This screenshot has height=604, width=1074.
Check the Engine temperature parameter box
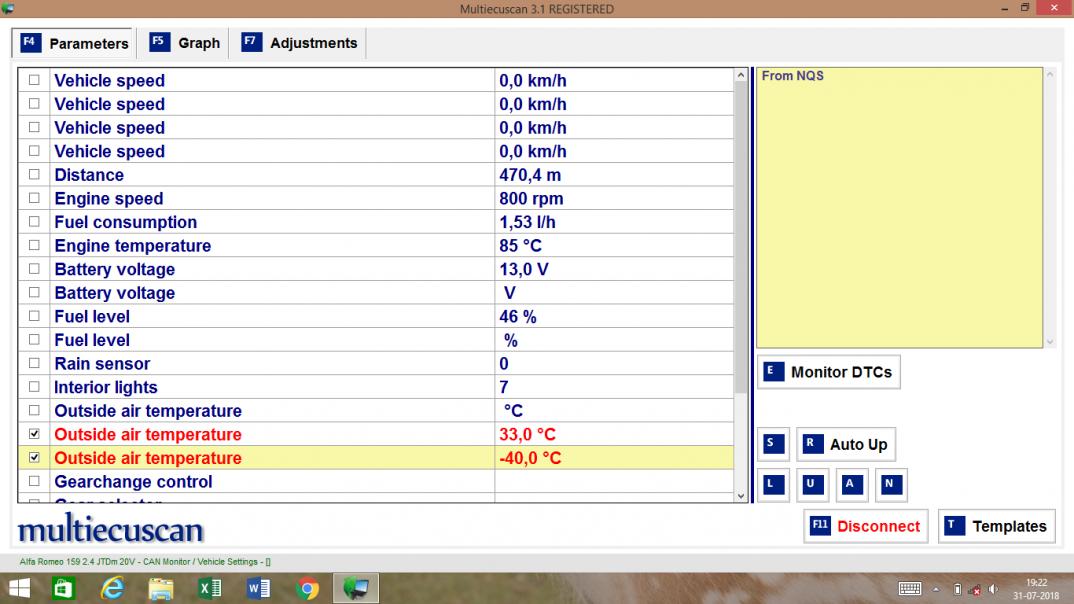click(34, 245)
